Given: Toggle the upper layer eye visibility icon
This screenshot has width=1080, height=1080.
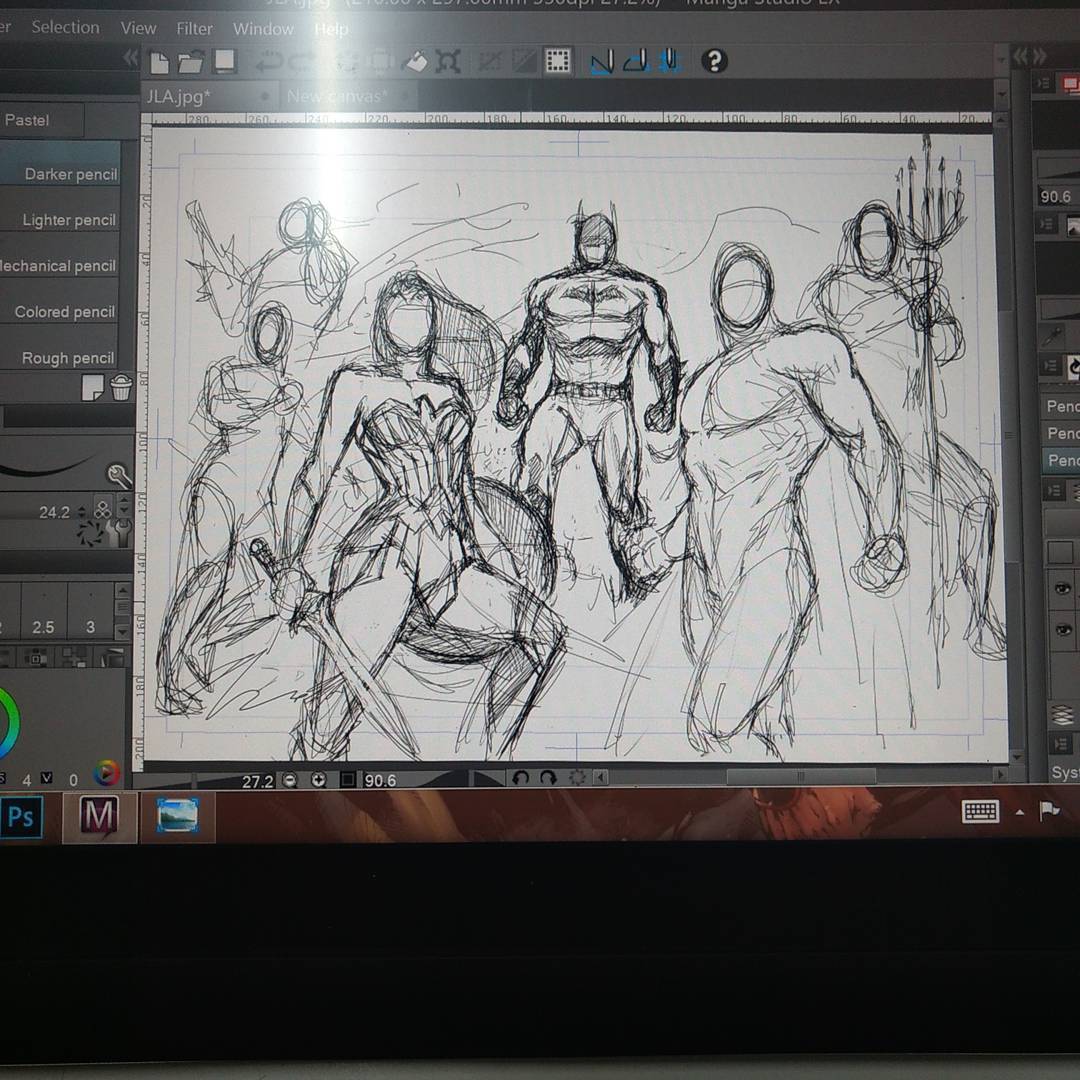Looking at the screenshot, I should coord(1062,589).
